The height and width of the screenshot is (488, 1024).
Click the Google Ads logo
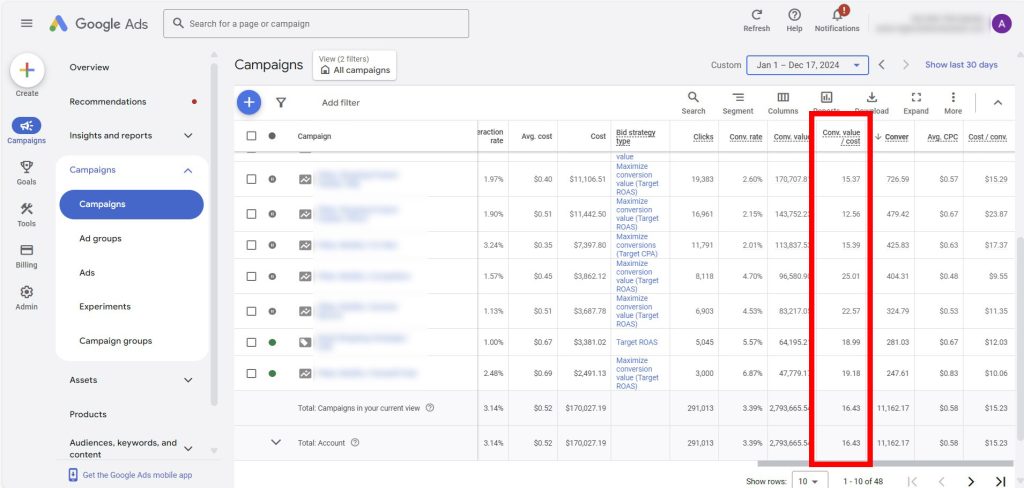point(99,24)
